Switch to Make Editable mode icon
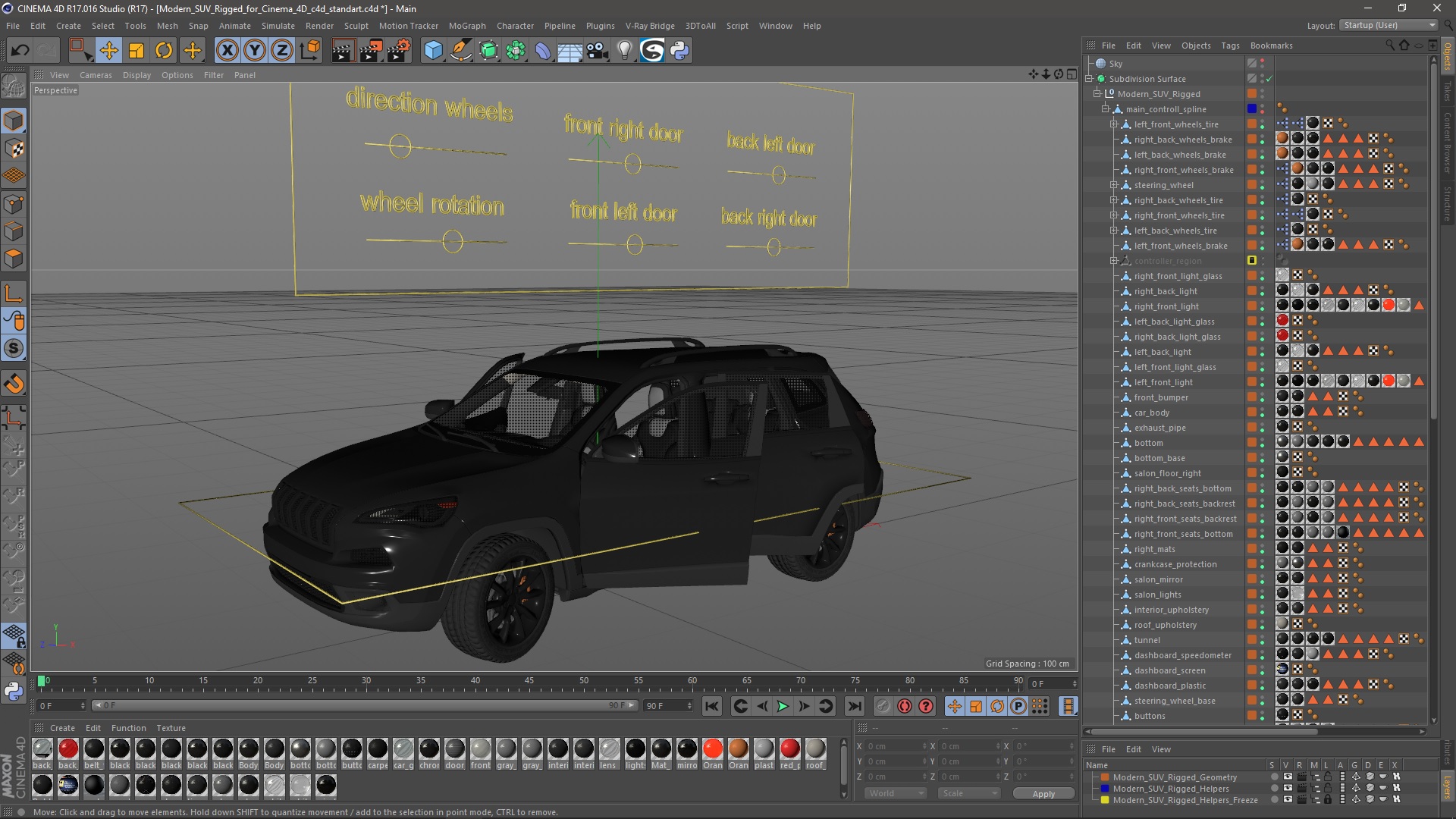Viewport: 1456px width, 819px height. (14, 86)
